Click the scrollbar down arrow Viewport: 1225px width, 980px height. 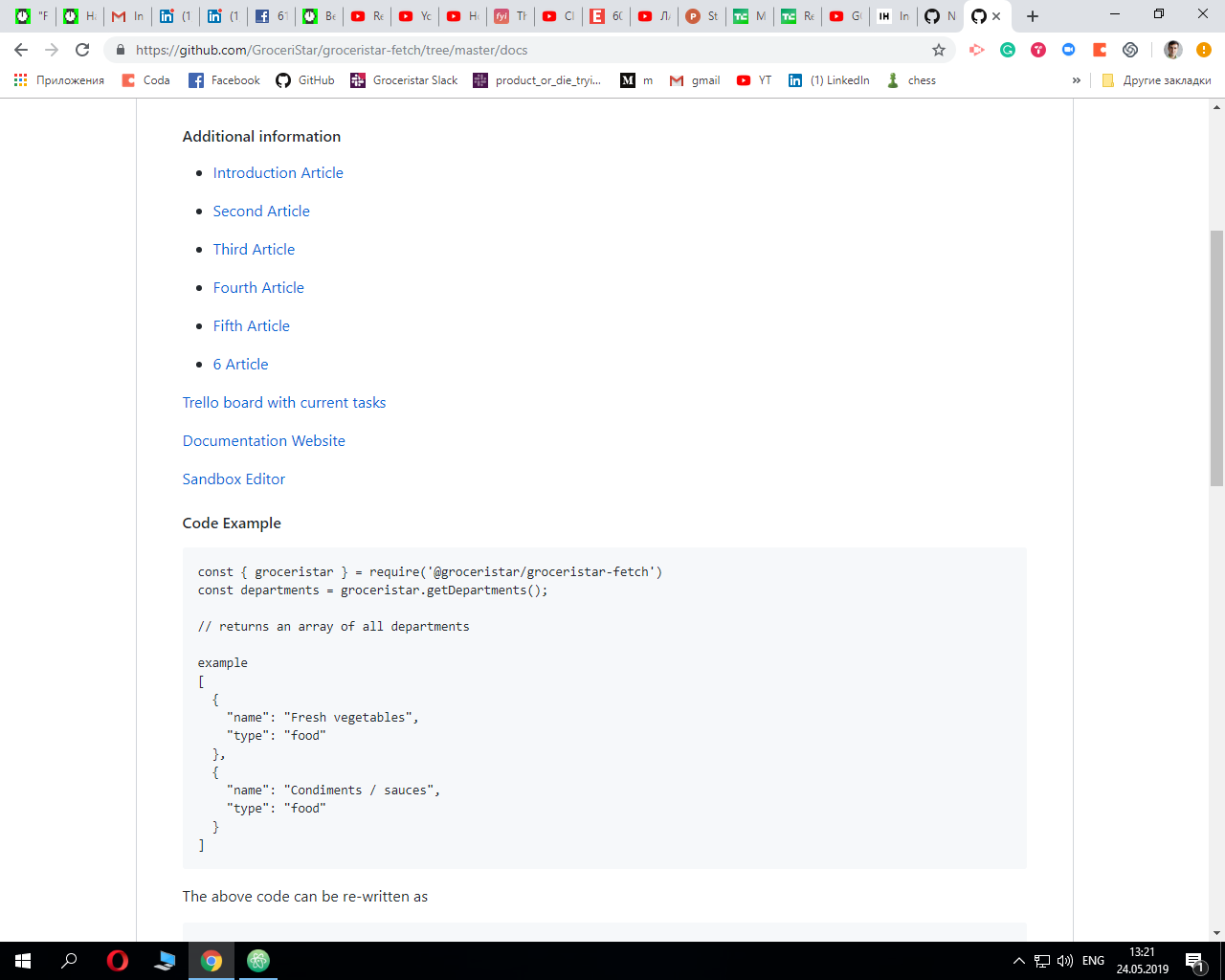point(1216,932)
